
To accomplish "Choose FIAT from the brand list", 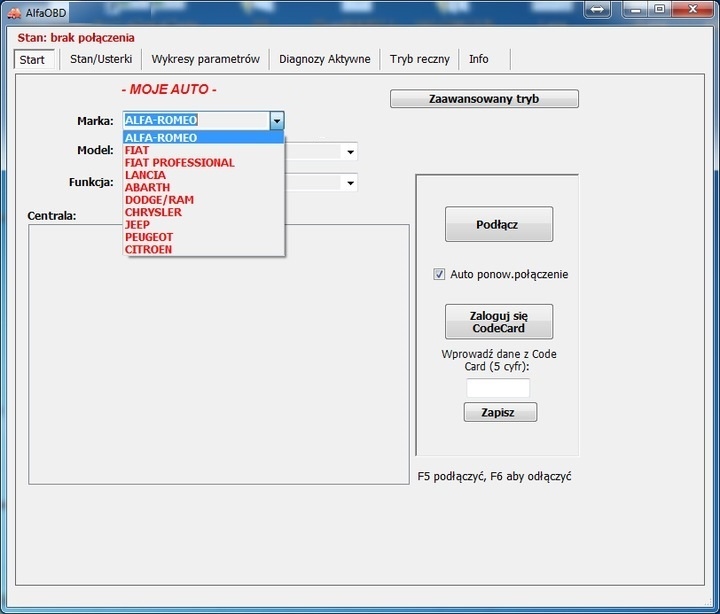I will [137, 150].
